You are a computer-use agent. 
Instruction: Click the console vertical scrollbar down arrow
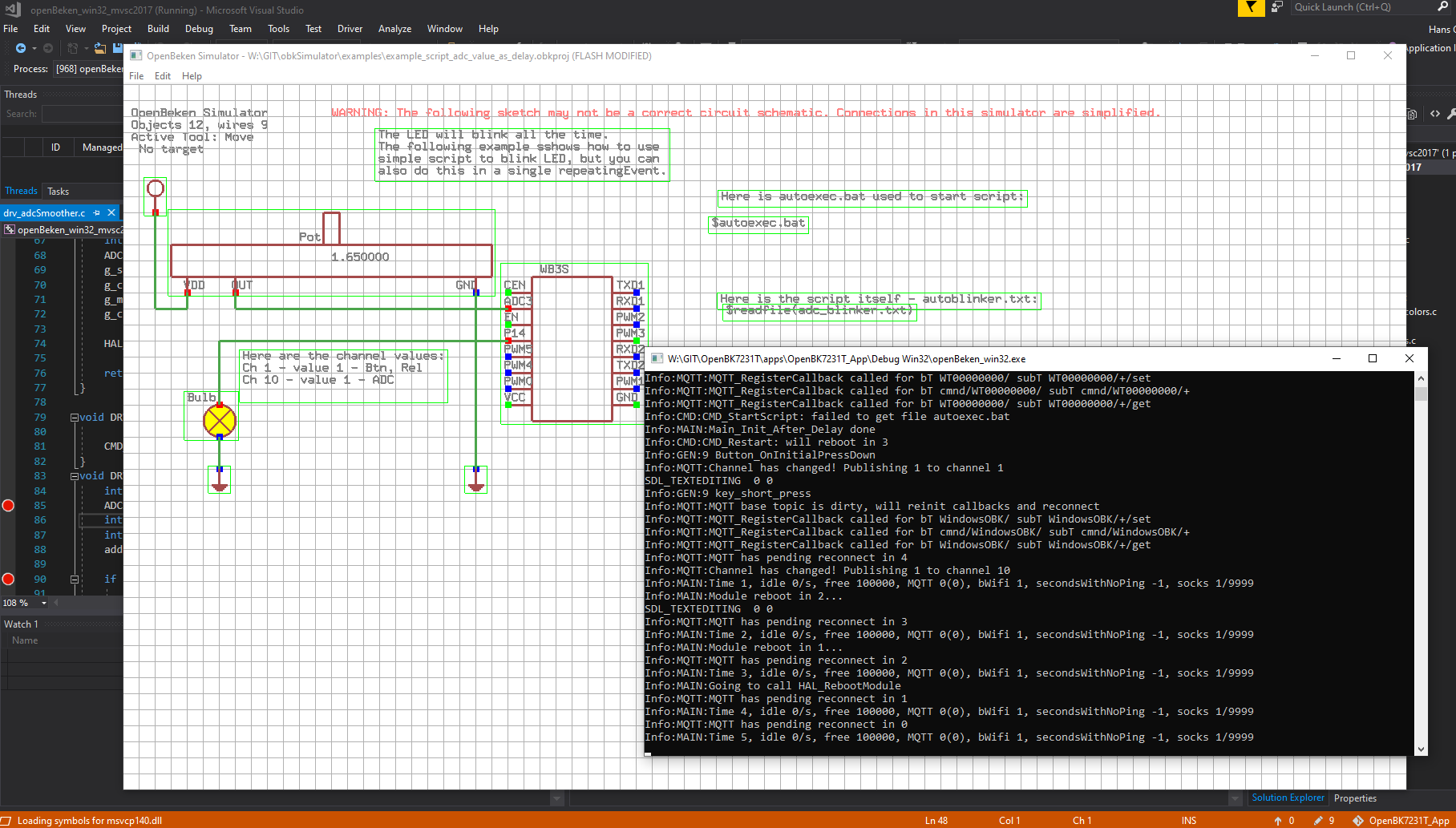(1421, 749)
